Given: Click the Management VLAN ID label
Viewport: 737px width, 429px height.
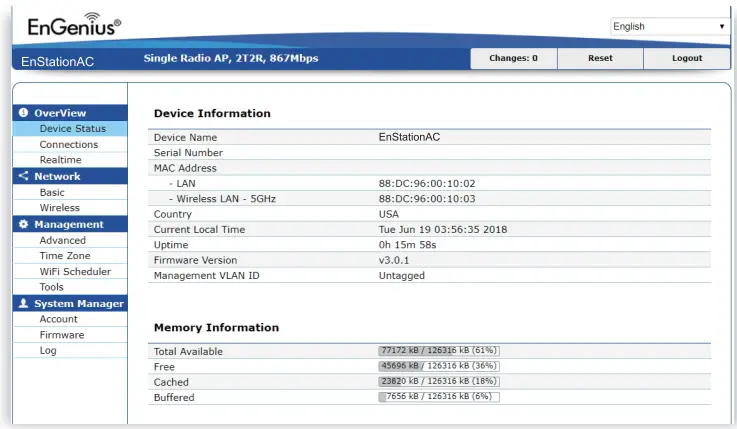Looking at the screenshot, I should click(206, 276).
